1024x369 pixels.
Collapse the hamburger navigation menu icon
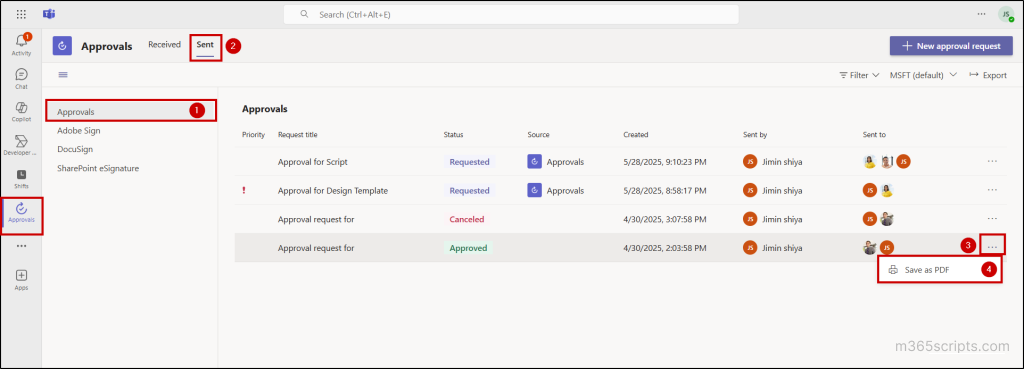[x=63, y=74]
